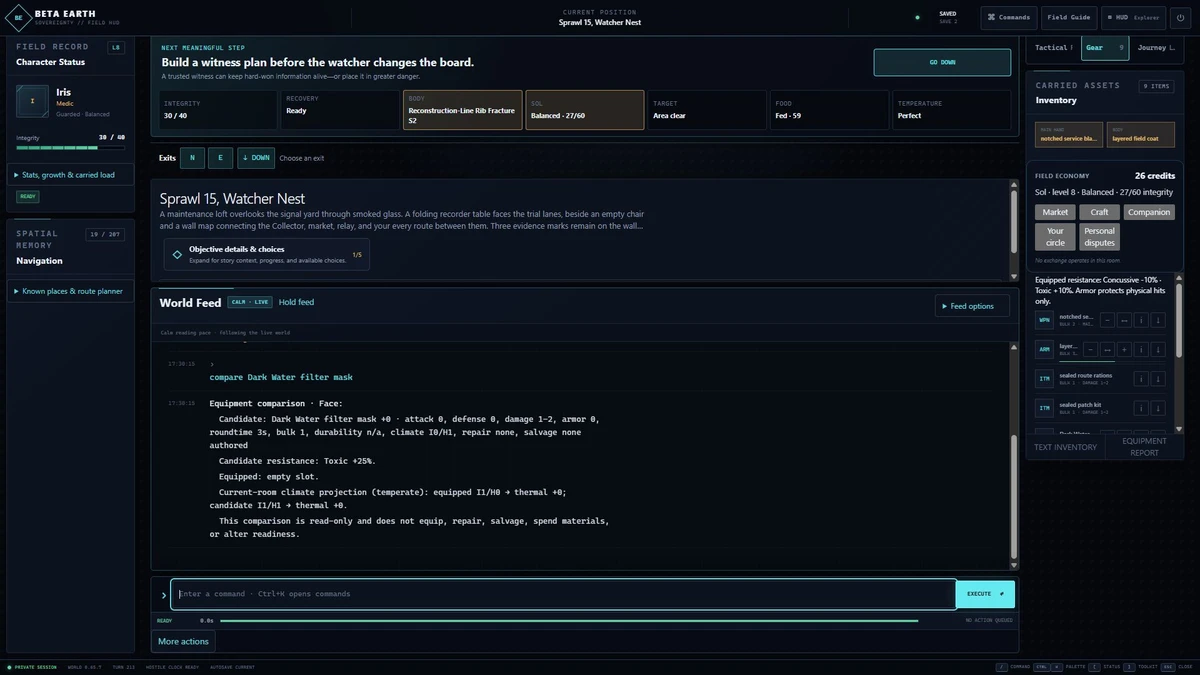The height and width of the screenshot is (675, 1200).
Task: Click ITM badge beside sealed route rations
Action: [1044, 379]
